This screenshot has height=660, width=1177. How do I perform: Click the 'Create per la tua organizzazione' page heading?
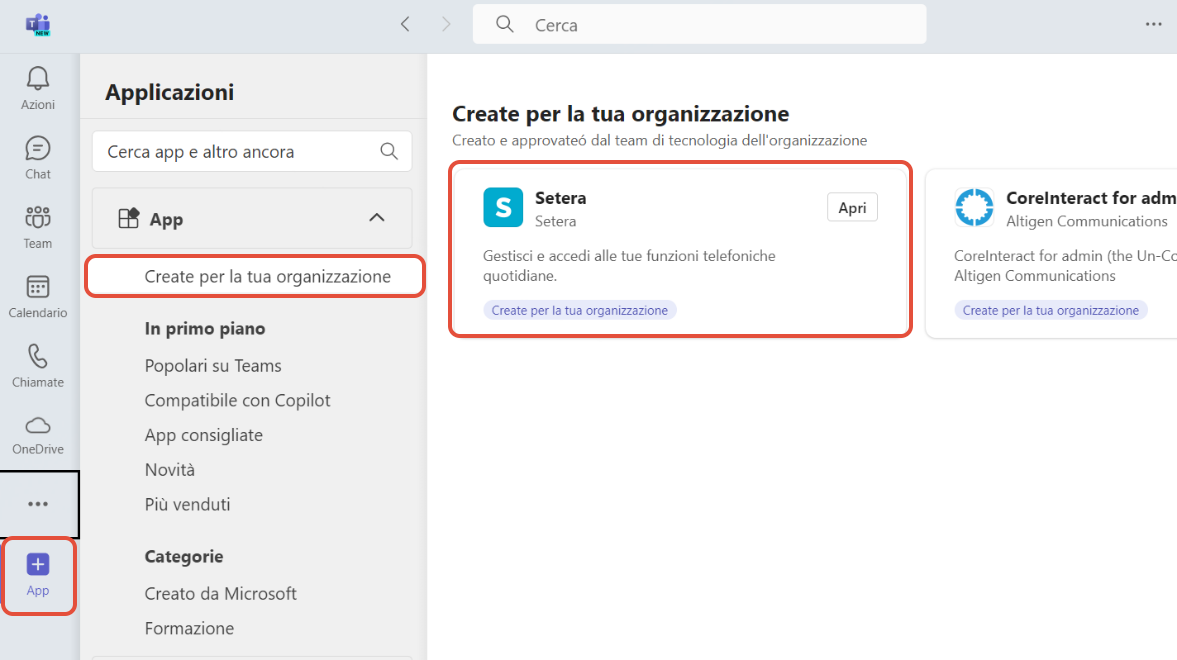click(621, 113)
